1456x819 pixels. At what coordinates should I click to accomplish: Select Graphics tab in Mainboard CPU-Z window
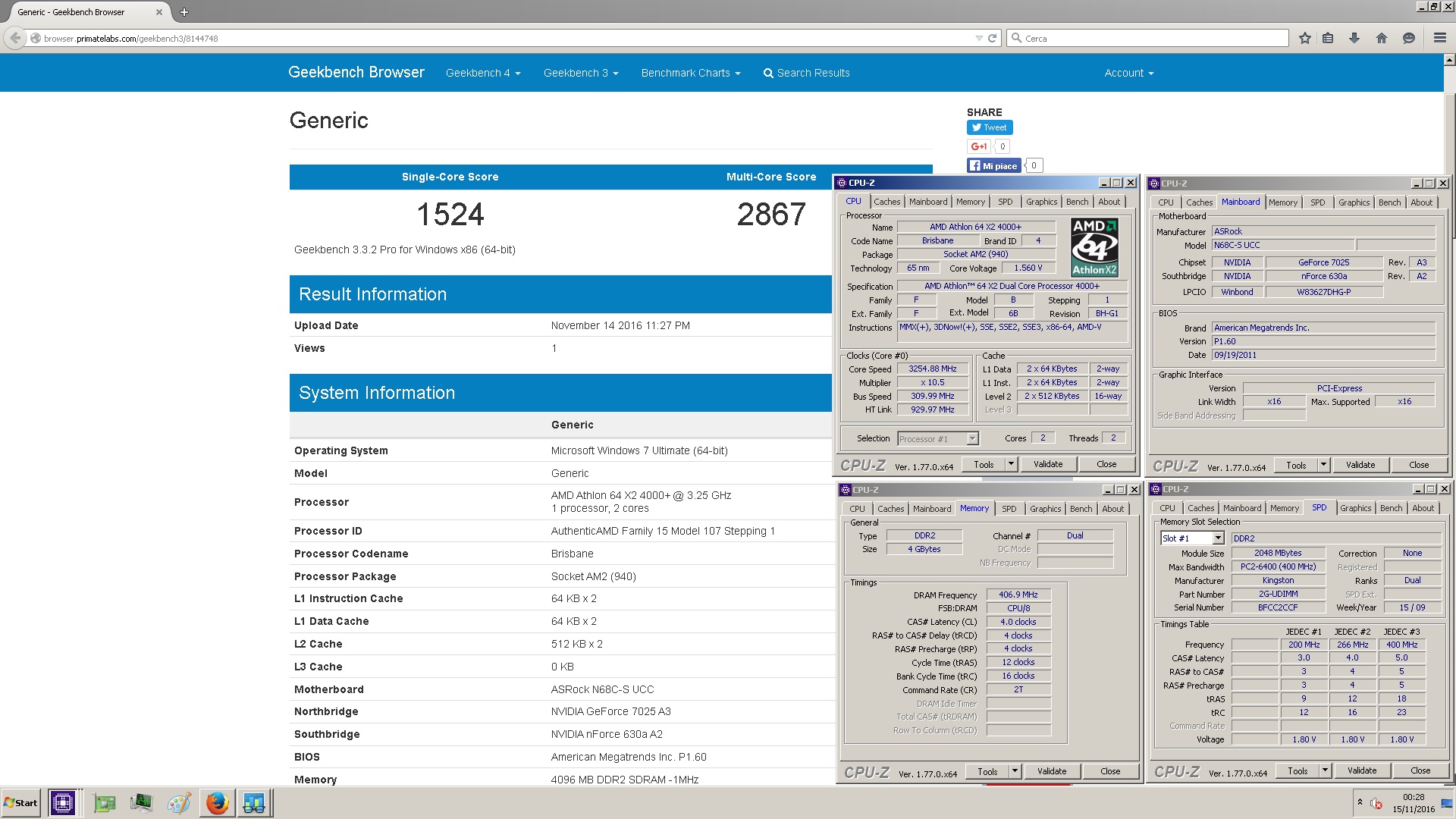coord(1354,202)
